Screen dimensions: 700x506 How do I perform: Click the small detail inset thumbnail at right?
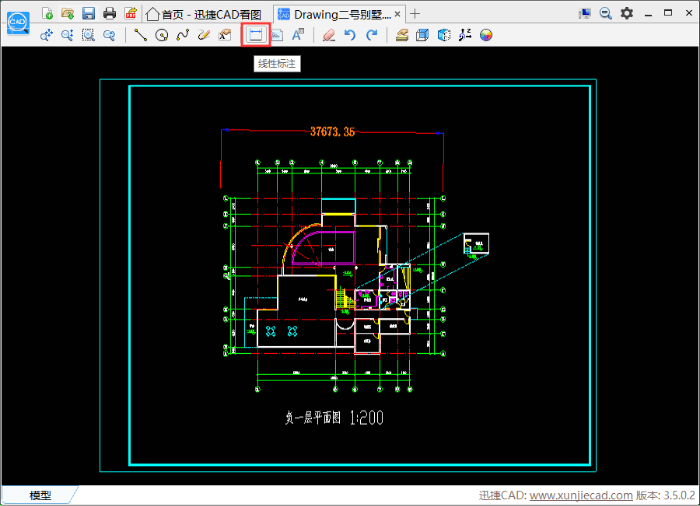click(x=476, y=244)
